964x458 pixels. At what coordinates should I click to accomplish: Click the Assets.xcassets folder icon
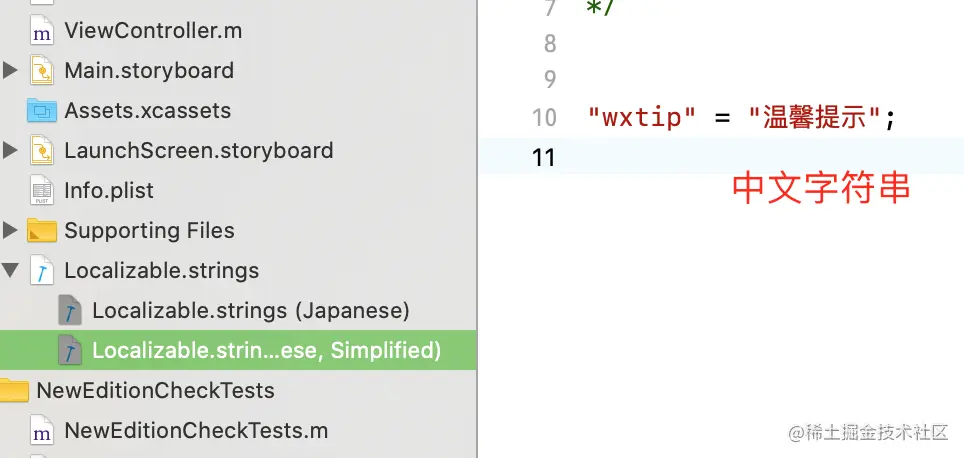[42, 111]
